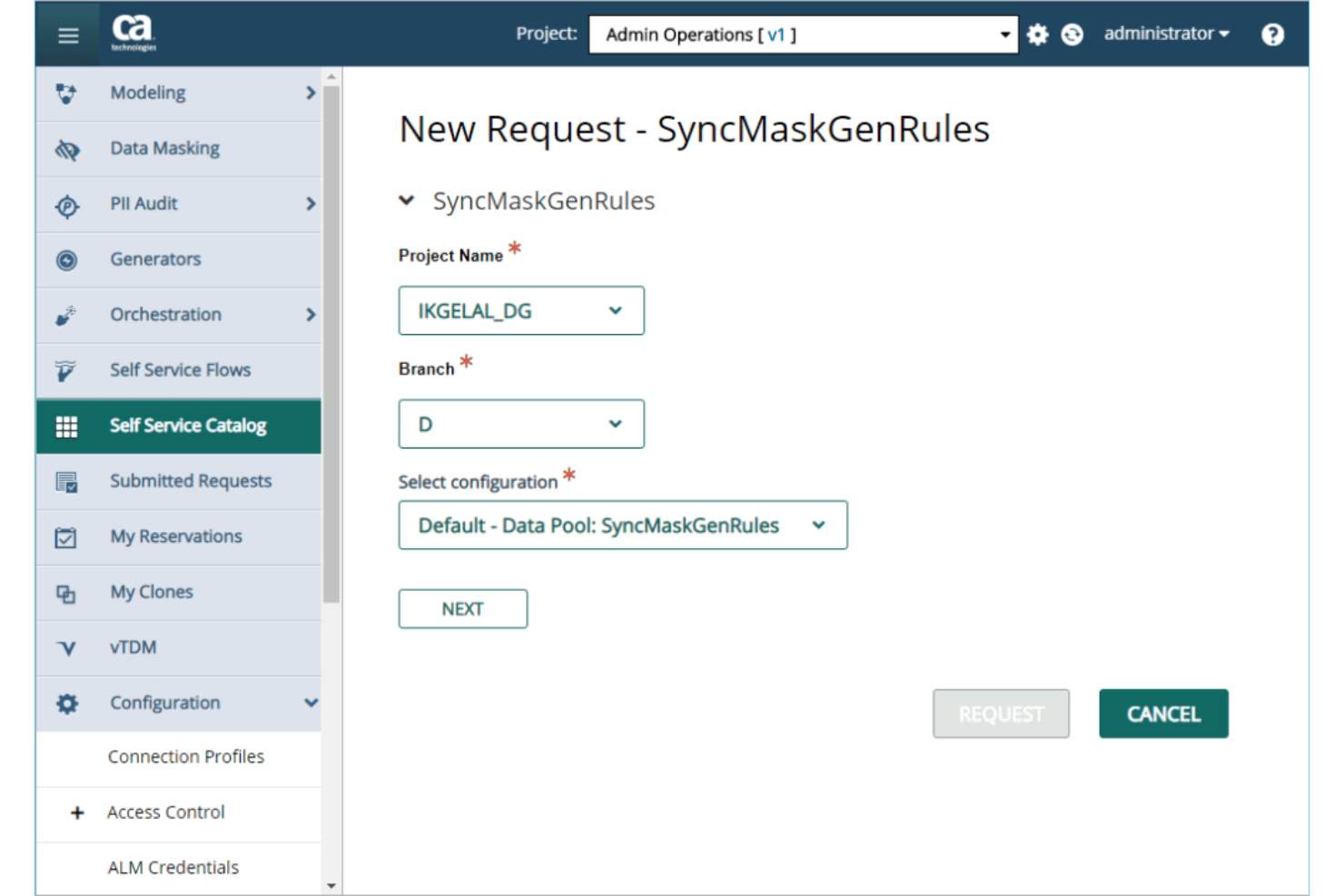Click the PII Audit sidebar icon
The height and width of the screenshot is (896, 1344).
[x=66, y=205]
